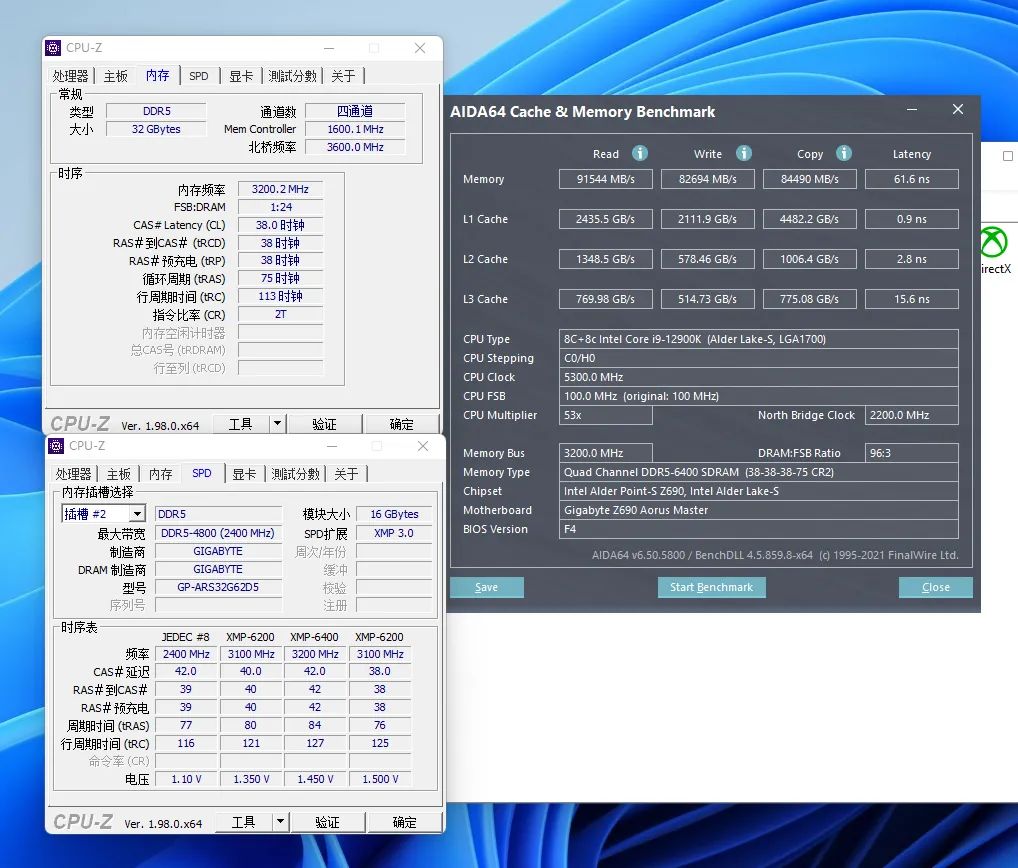Screen dimensions: 1018x868
Task: Close the AIDA64 Cache & Memory Benchmark window
Action: [958, 110]
